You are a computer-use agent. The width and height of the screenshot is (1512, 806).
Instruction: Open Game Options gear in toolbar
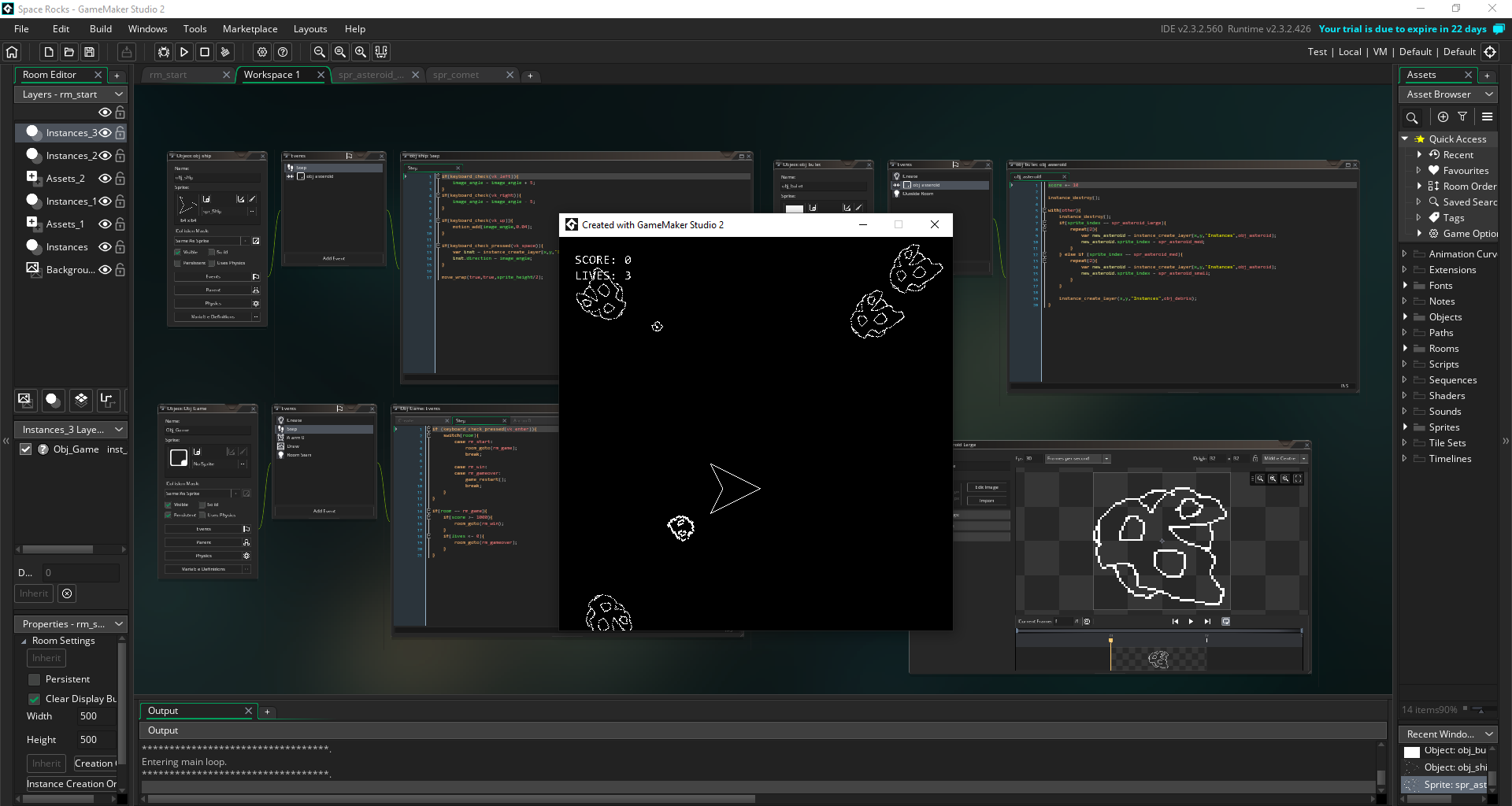click(262, 52)
